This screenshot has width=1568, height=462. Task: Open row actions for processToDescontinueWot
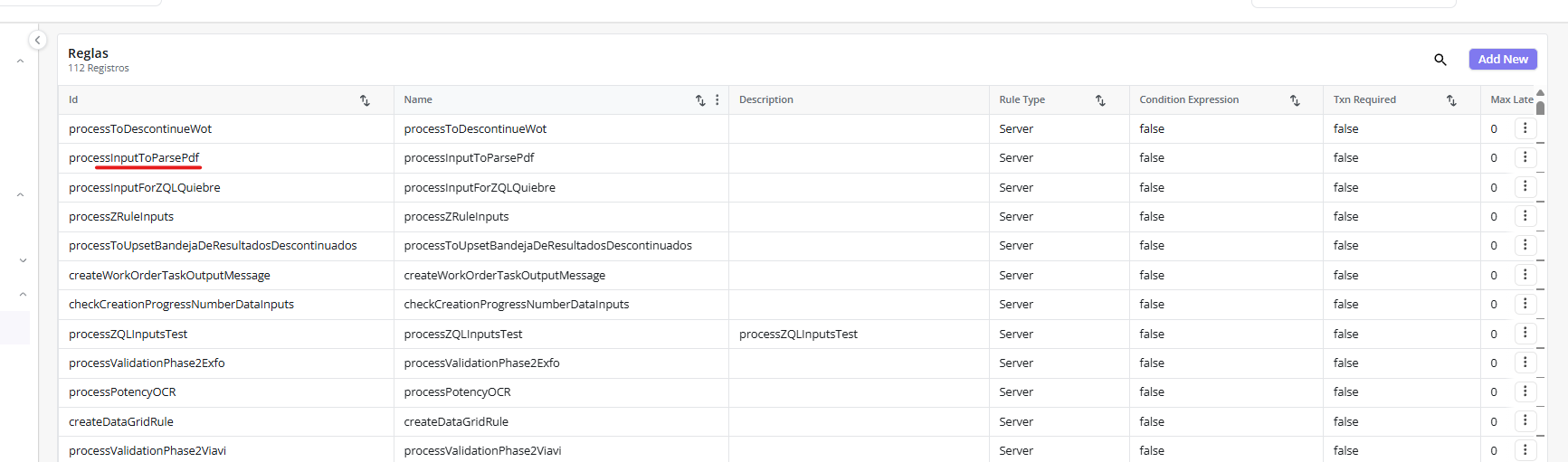[x=1525, y=128]
